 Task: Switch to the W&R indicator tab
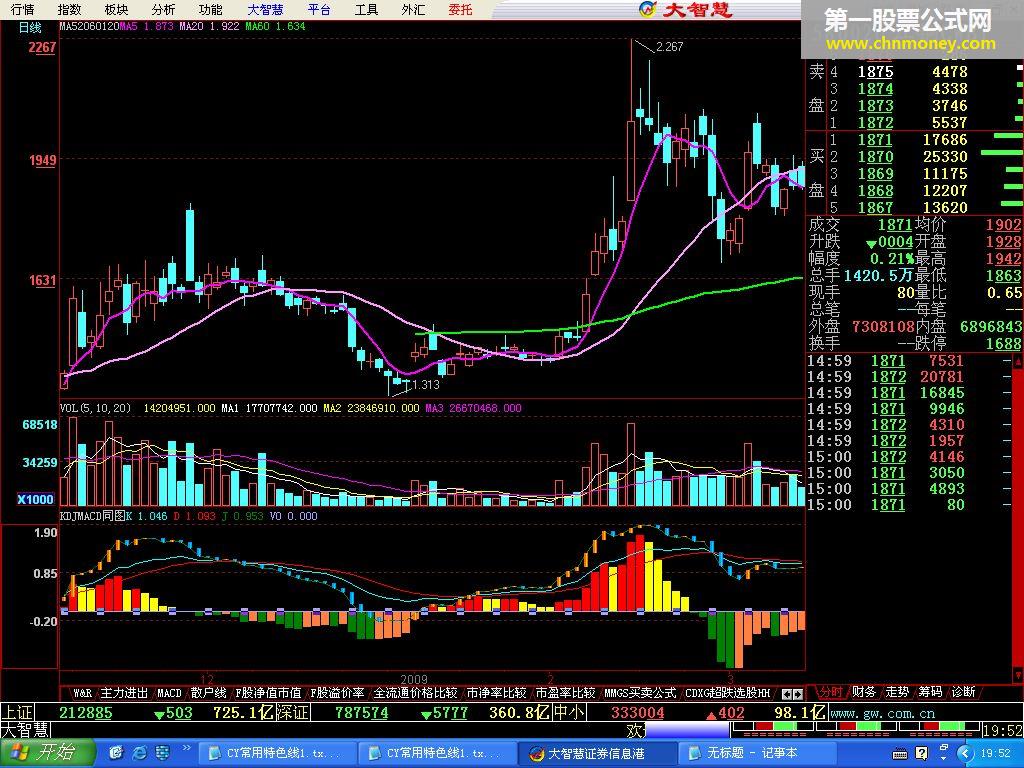tap(82, 693)
